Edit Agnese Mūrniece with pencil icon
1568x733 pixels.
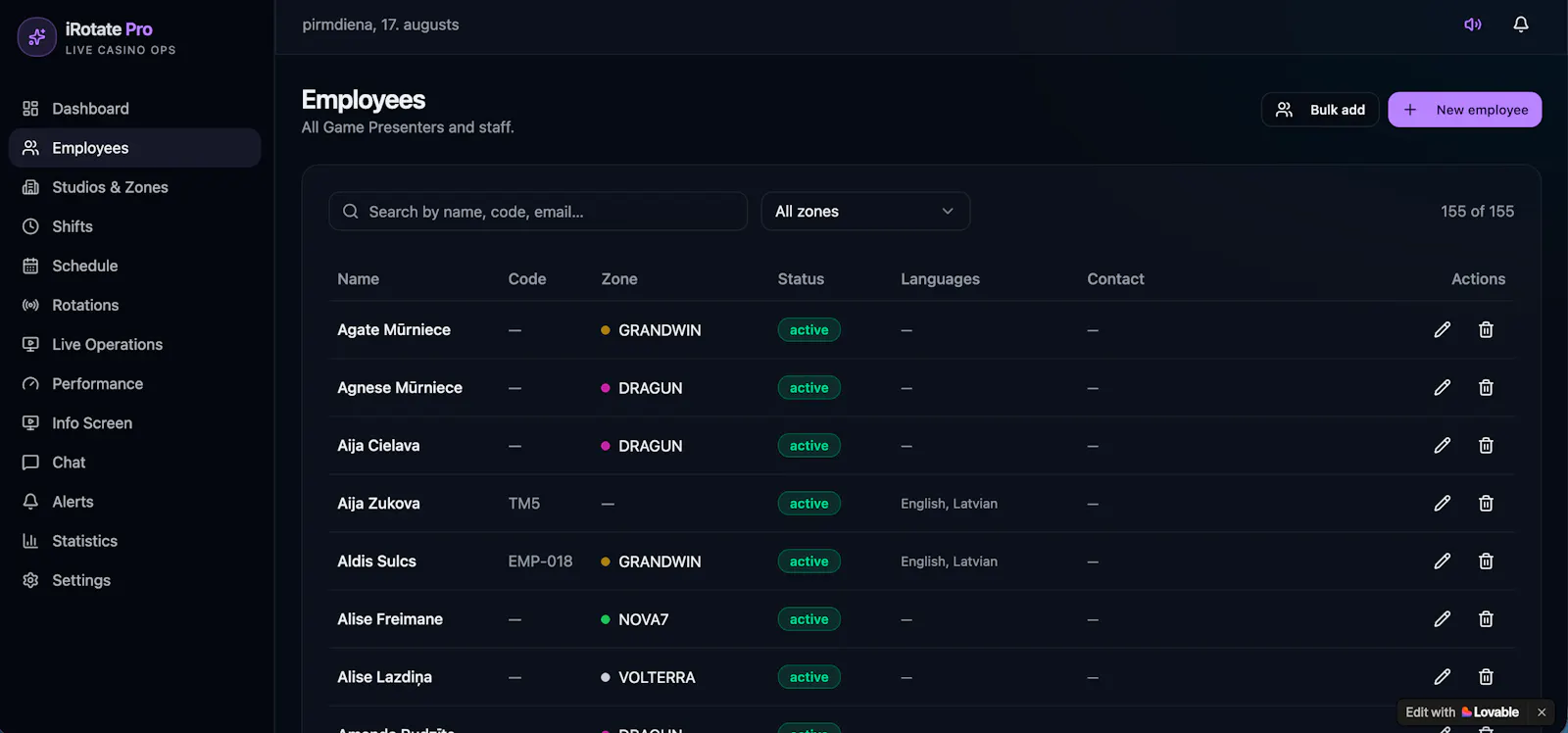pos(1443,388)
